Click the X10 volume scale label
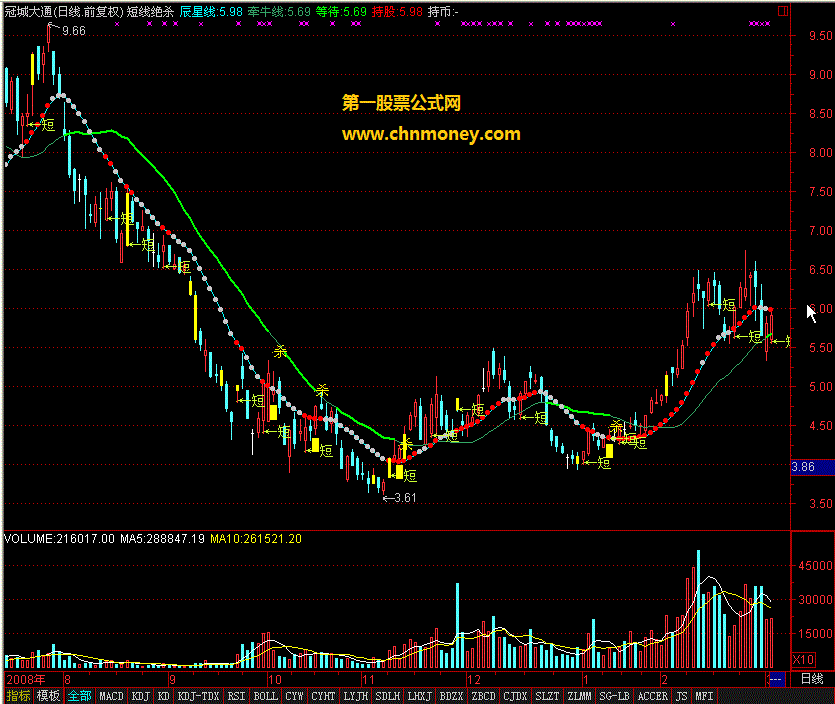This screenshot has height=704, width=835. coord(804,660)
